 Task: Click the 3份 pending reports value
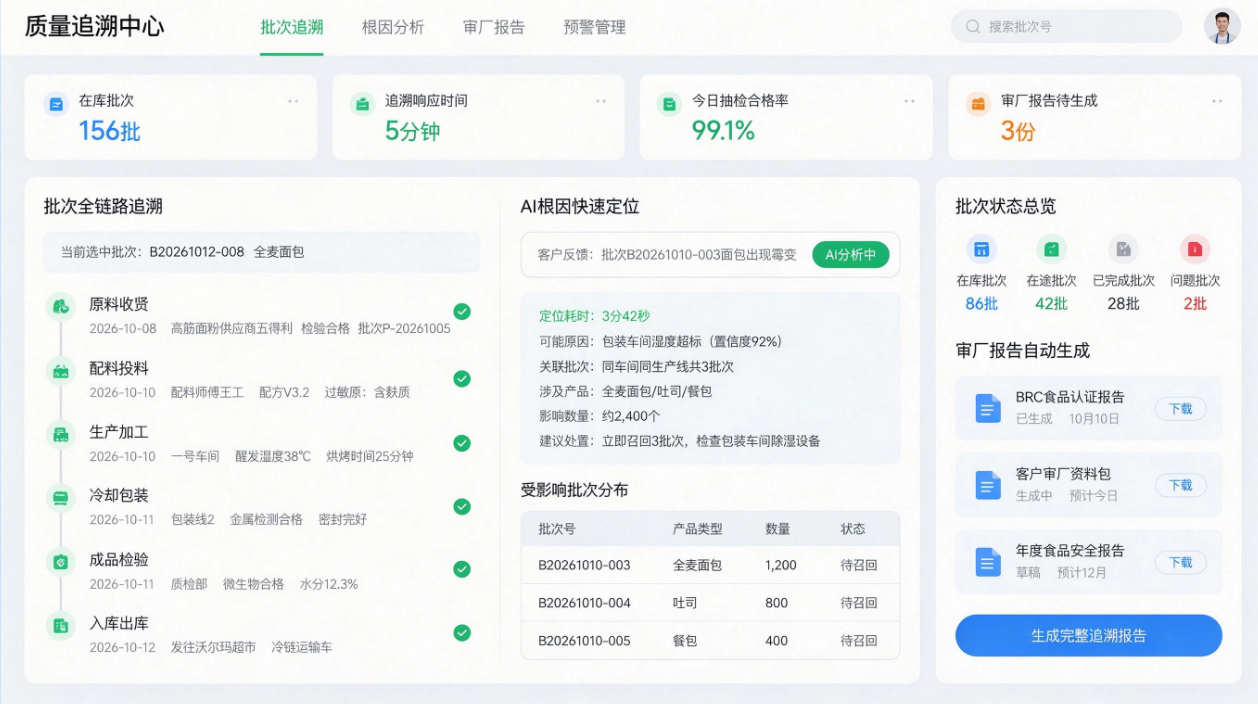(x=1018, y=131)
